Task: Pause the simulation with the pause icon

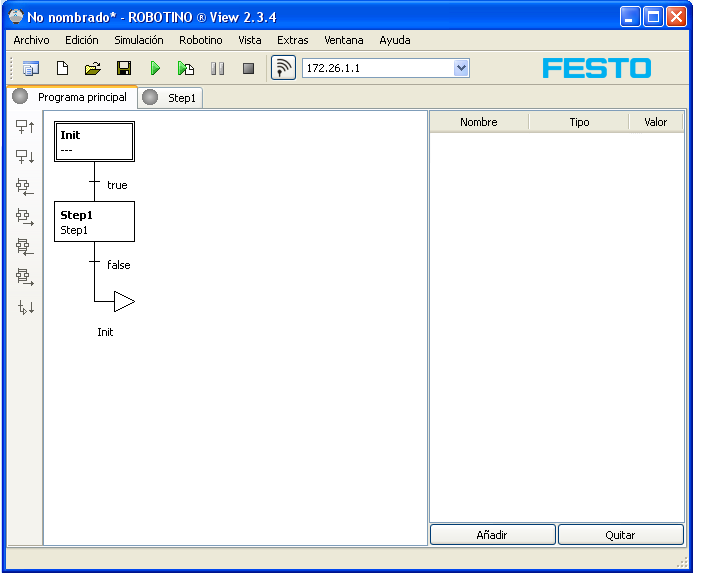Action: pos(217,68)
